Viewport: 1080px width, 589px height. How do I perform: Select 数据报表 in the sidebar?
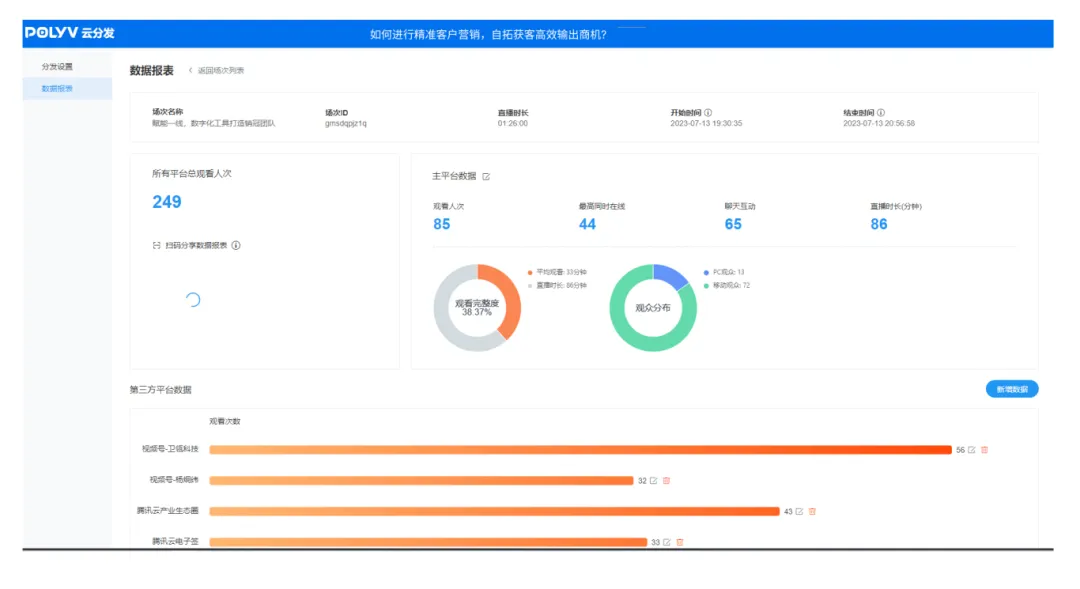tap(57, 89)
